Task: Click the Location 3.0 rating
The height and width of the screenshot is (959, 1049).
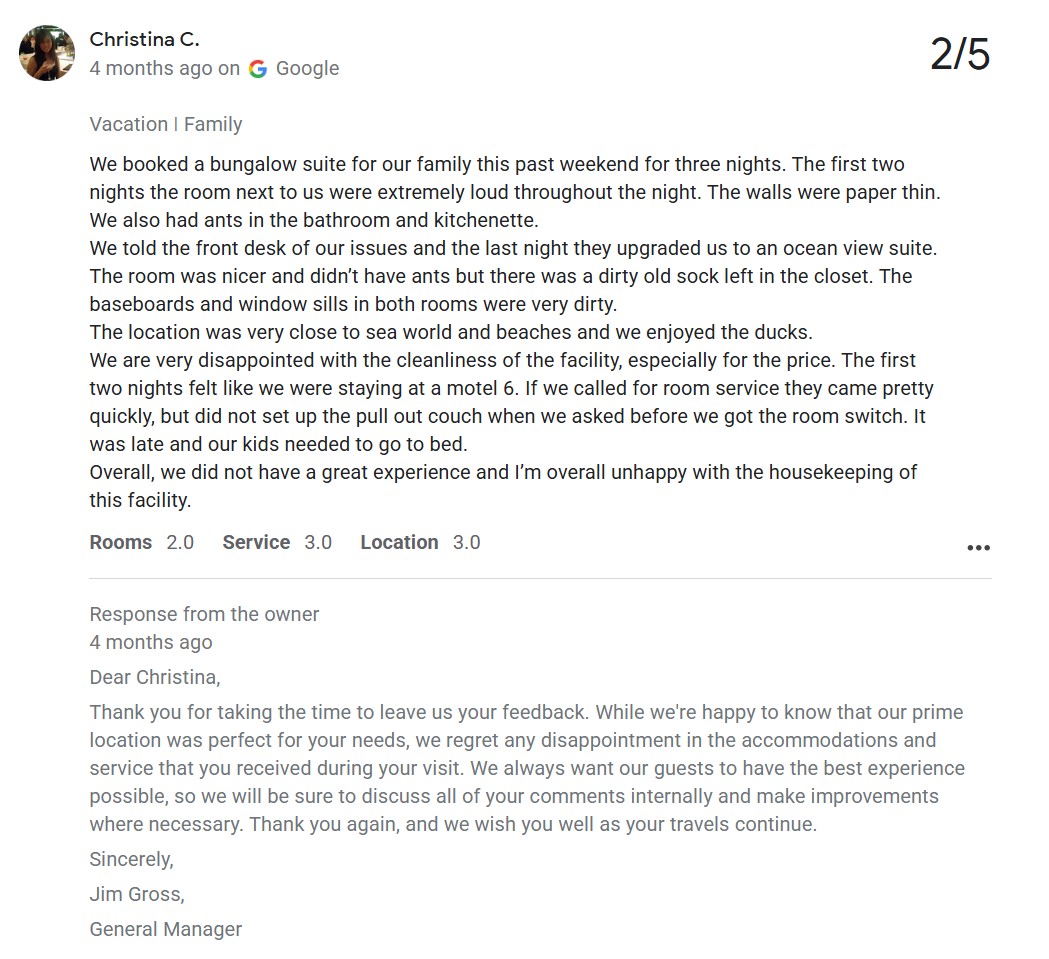Action: [420, 542]
